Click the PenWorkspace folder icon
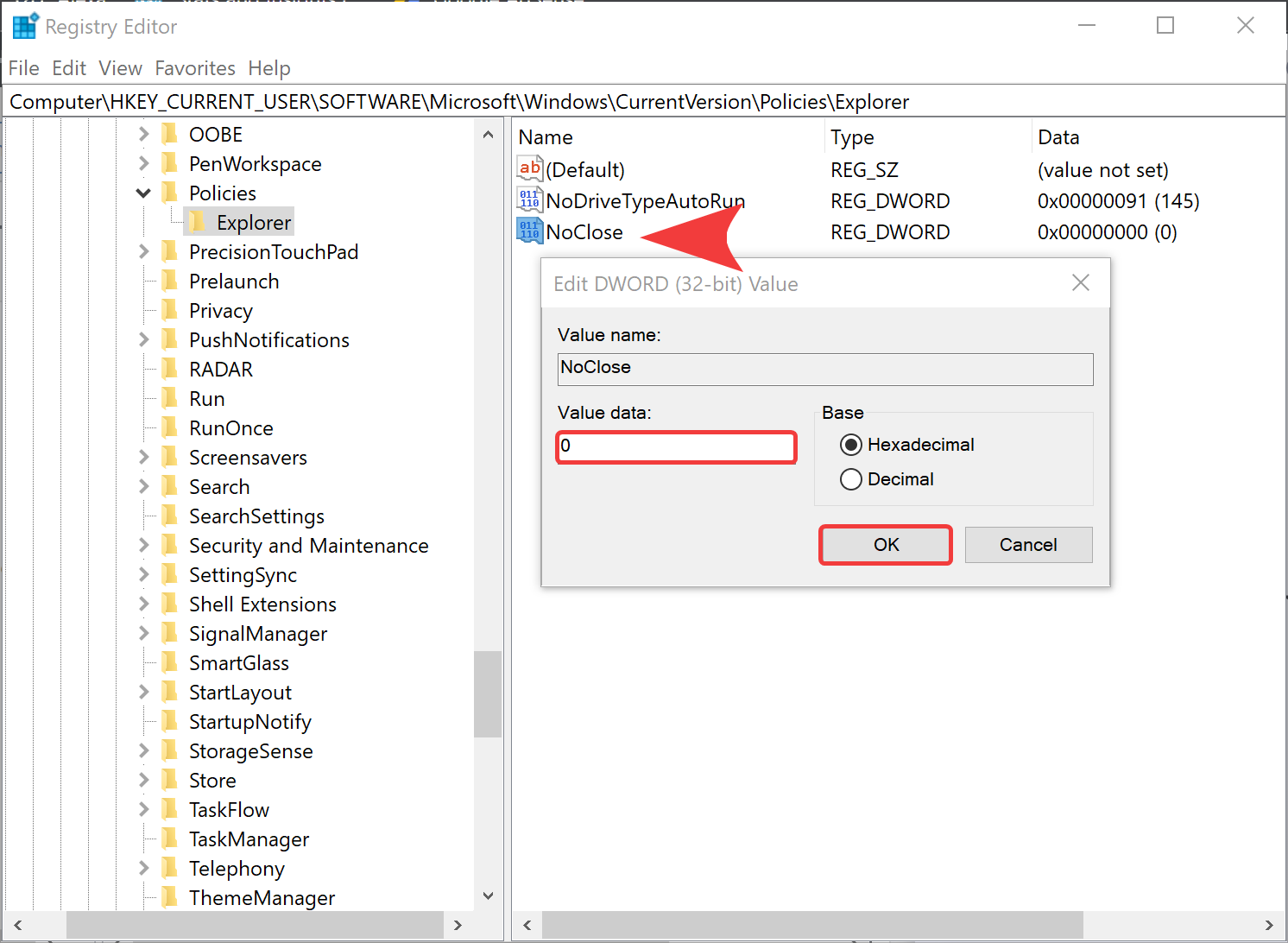The height and width of the screenshot is (943, 1288). pyautogui.click(x=171, y=163)
